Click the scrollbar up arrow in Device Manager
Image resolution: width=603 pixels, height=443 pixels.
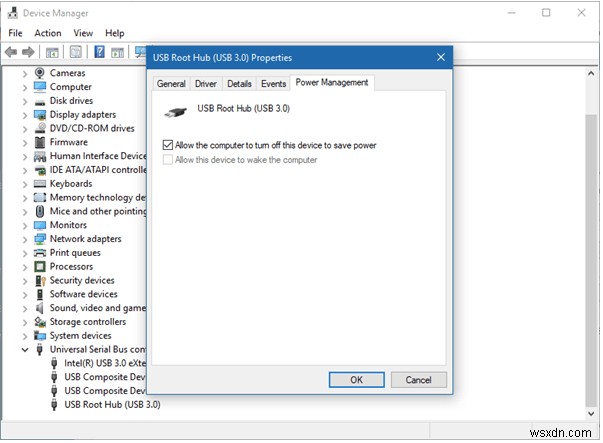click(591, 73)
